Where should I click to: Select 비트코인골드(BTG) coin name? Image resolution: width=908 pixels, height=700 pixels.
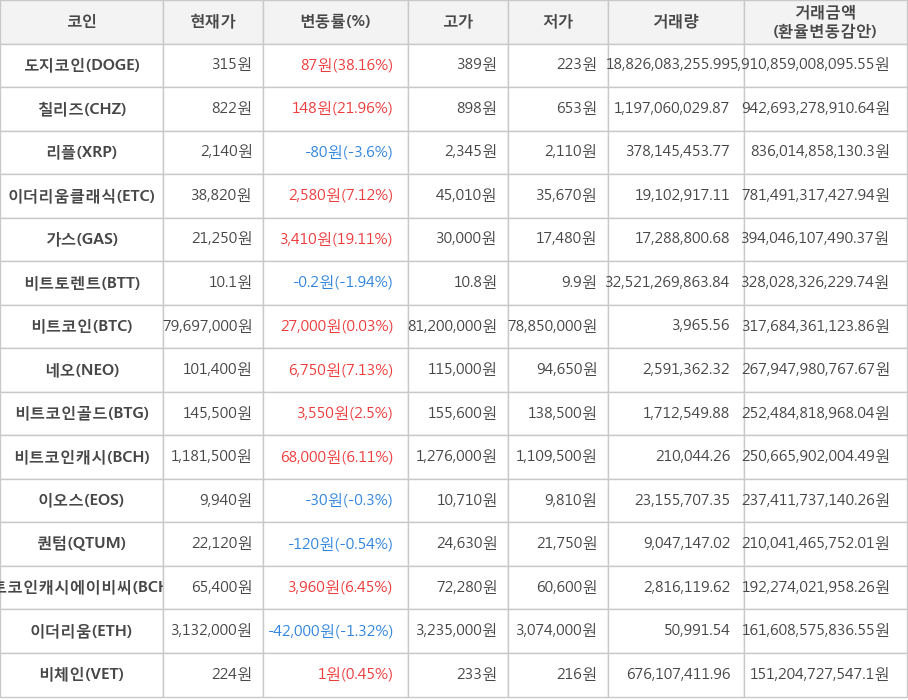[82, 413]
